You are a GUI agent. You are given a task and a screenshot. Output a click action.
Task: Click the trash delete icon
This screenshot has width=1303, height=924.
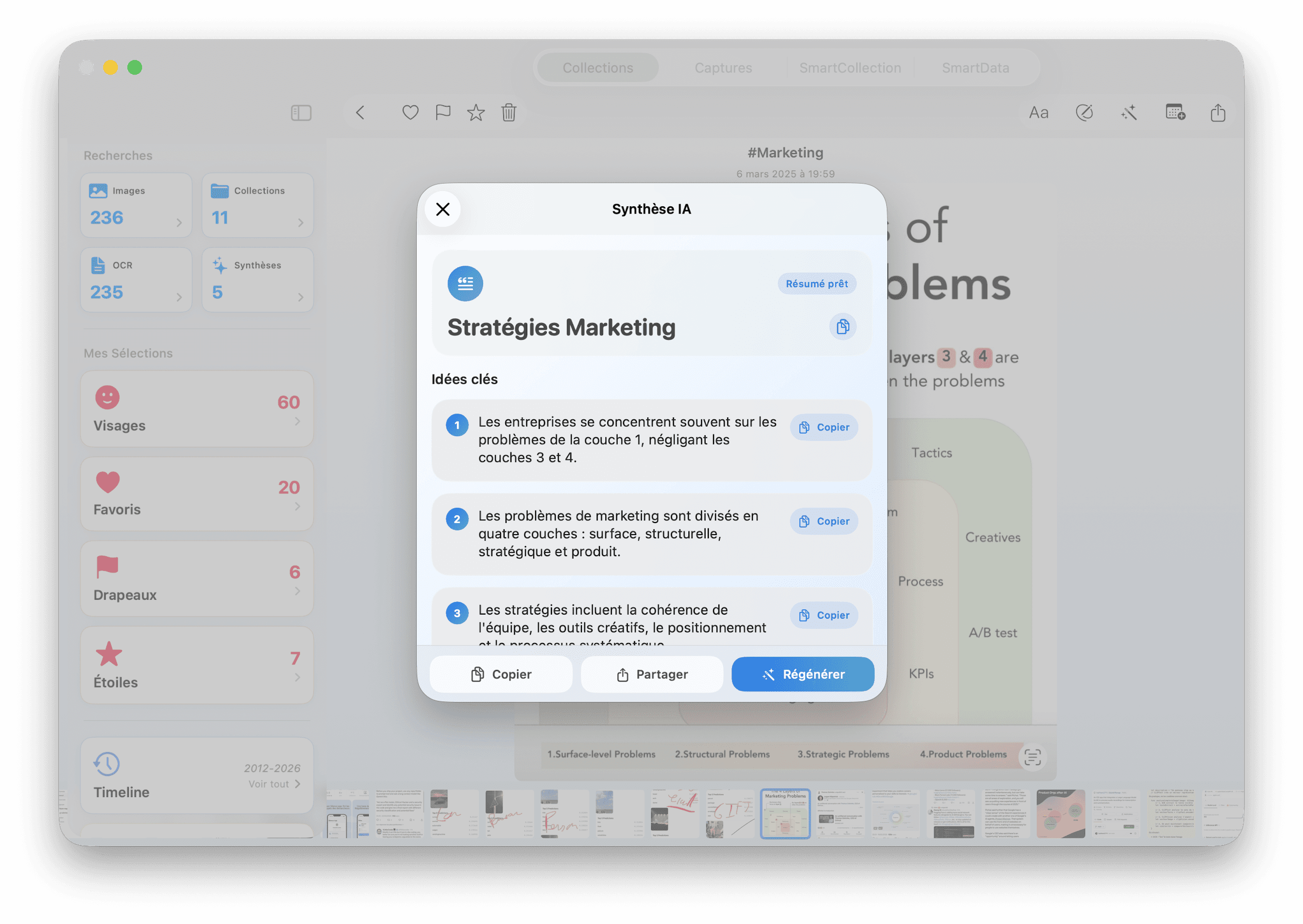(x=509, y=113)
